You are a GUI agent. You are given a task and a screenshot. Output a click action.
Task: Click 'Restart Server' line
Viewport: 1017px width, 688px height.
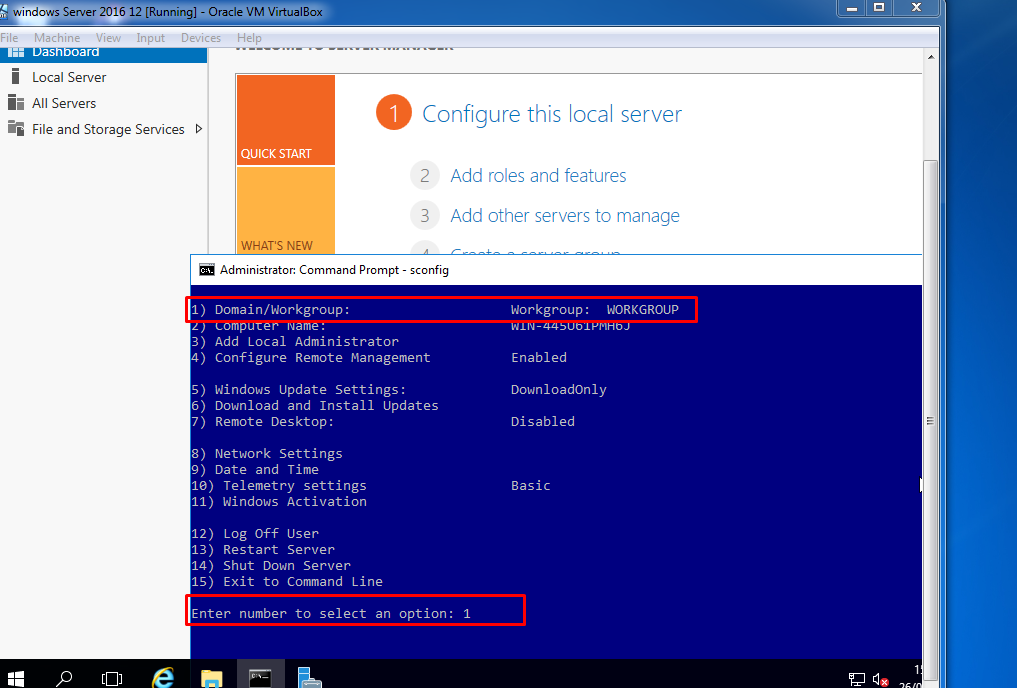[x=279, y=550]
